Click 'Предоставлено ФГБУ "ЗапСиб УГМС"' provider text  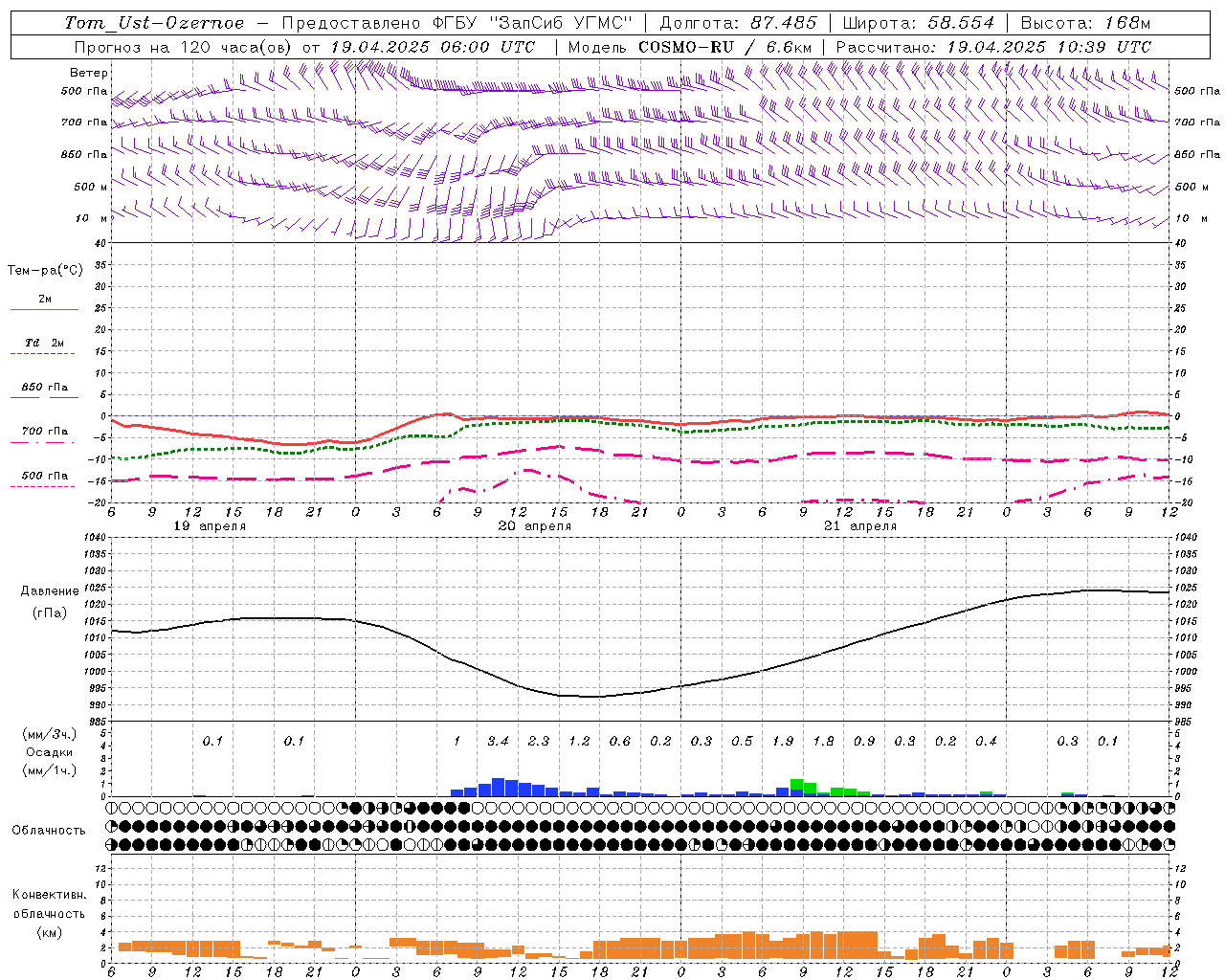point(457,23)
